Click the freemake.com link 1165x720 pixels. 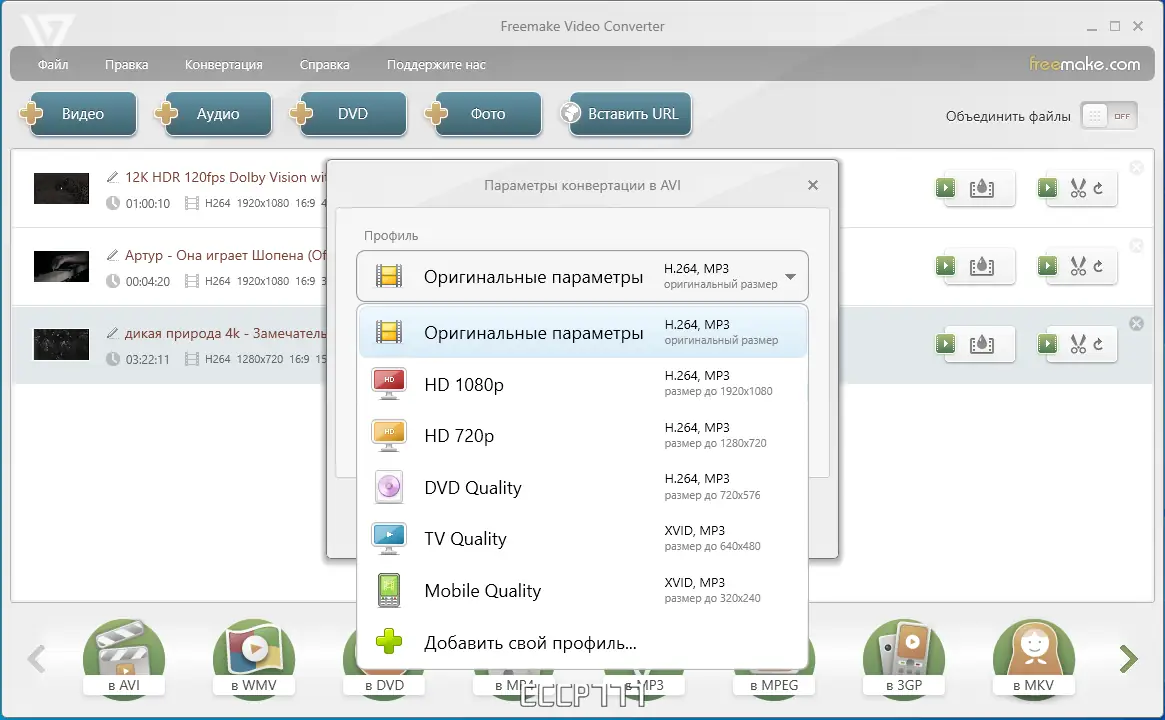(1084, 64)
